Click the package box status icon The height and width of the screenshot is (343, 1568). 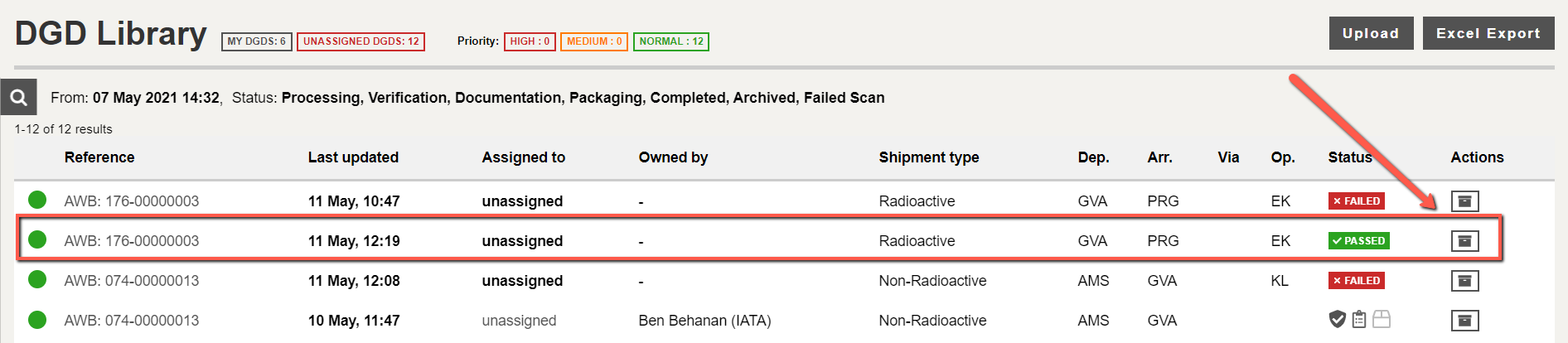(1382, 319)
